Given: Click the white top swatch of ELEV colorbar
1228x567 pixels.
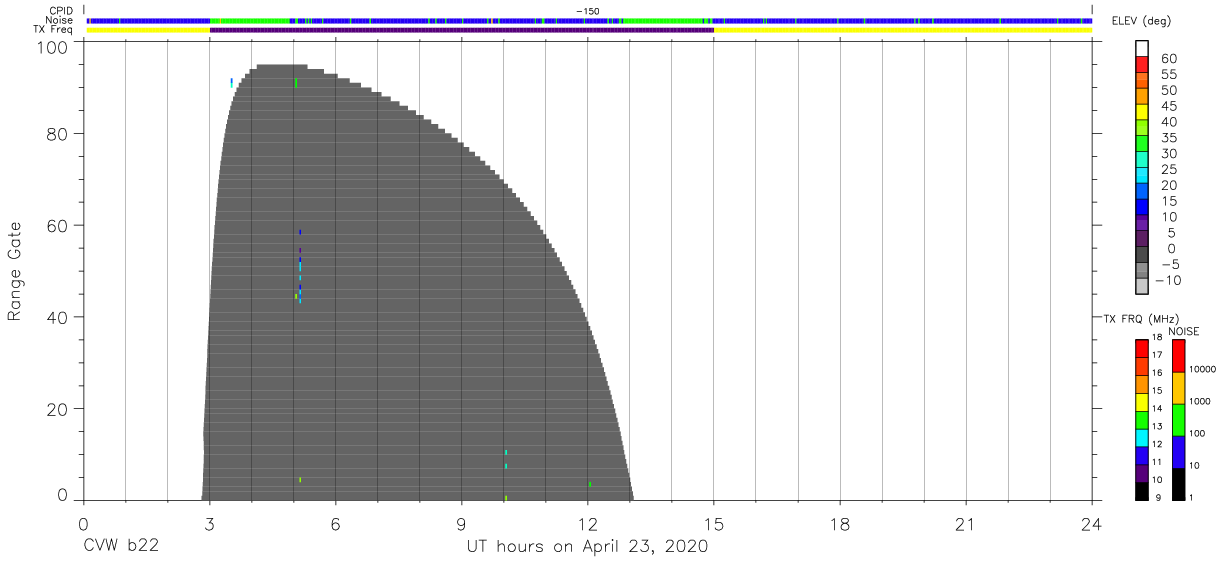Looking at the screenshot, I should click(x=1141, y=50).
